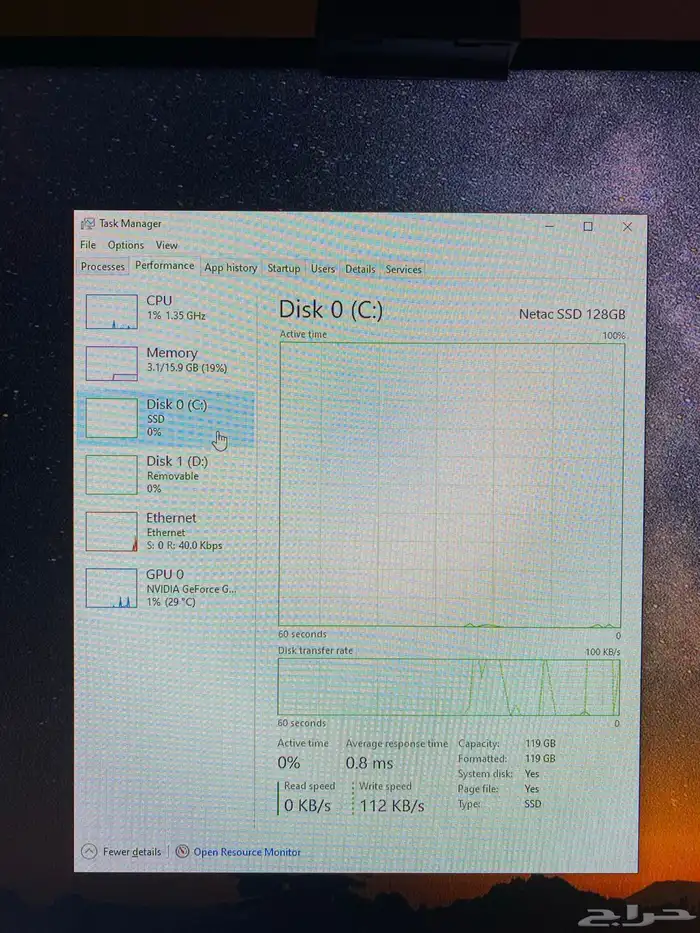Image resolution: width=700 pixels, height=933 pixels.
Task: Open the File menu
Action: tap(88, 245)
